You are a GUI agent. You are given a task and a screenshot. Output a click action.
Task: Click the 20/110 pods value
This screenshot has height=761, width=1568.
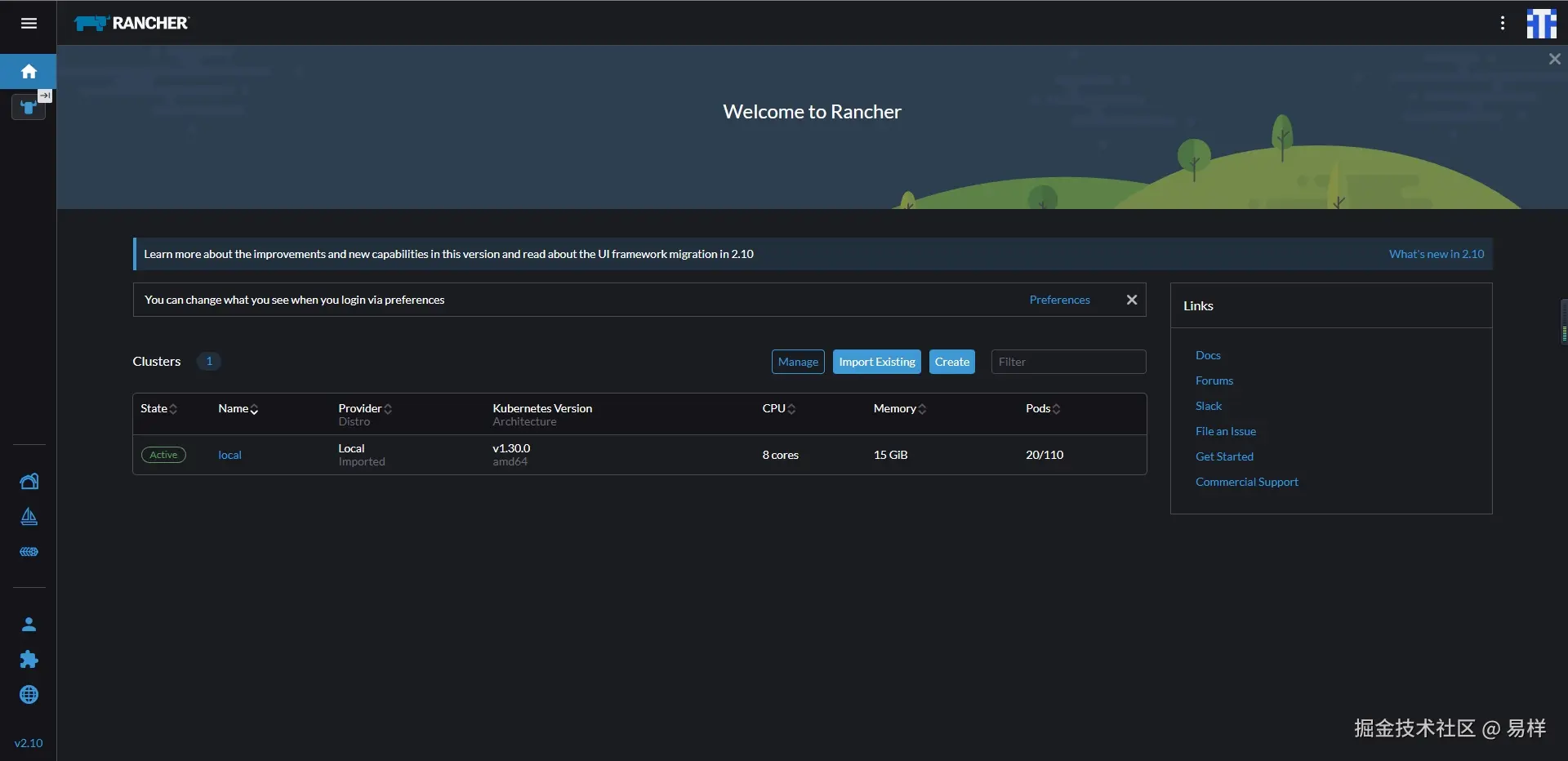point(1045,455)
